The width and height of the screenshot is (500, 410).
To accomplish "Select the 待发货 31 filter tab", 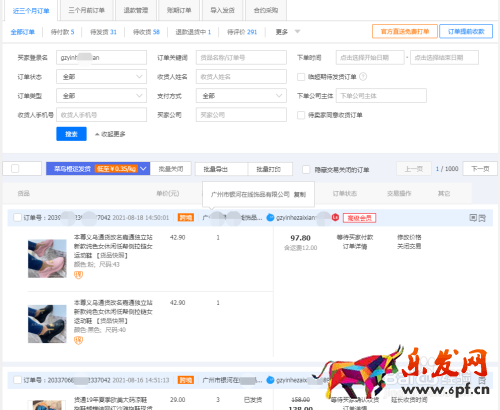I will click(x=103, y=32).
